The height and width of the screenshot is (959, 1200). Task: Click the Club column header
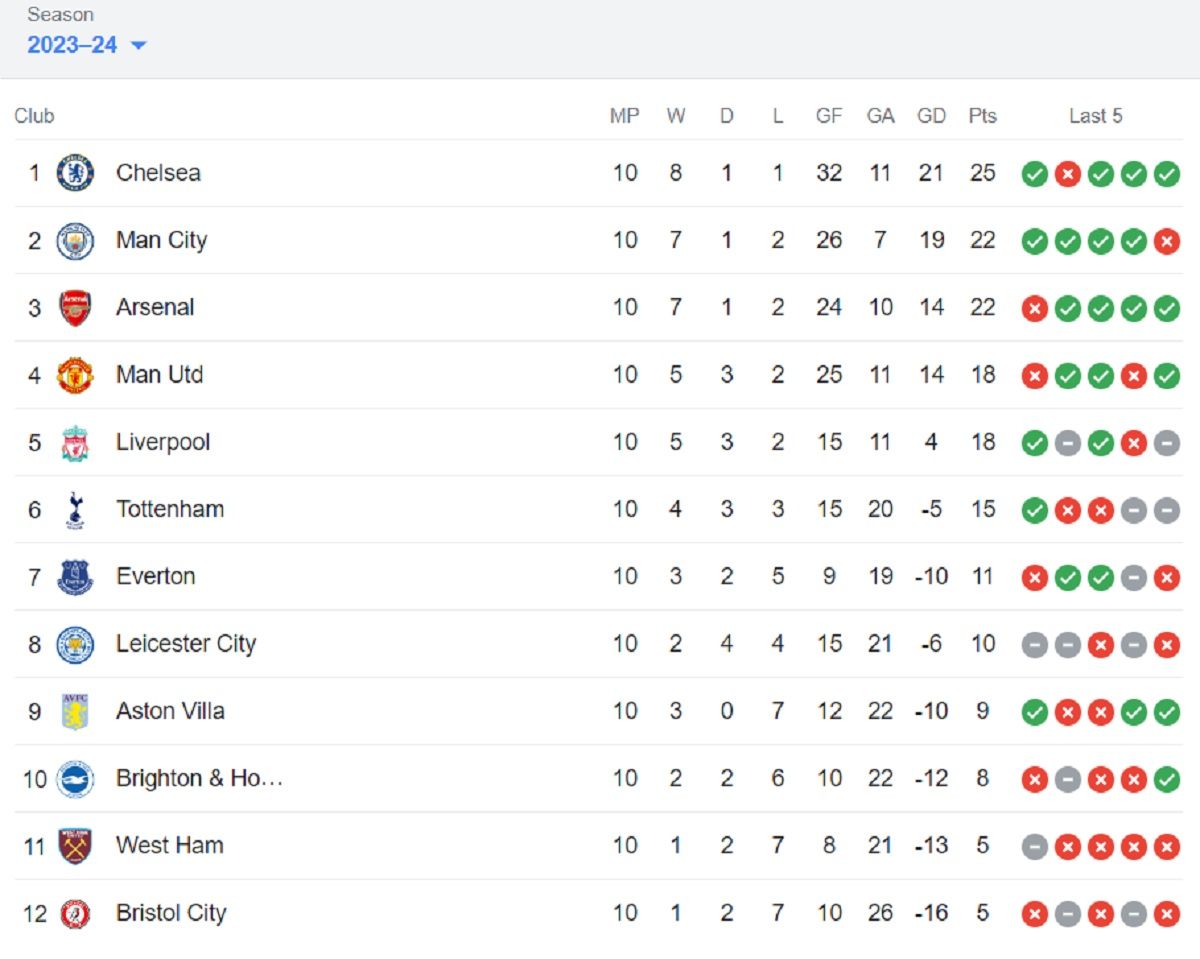[x=33, y=115]
